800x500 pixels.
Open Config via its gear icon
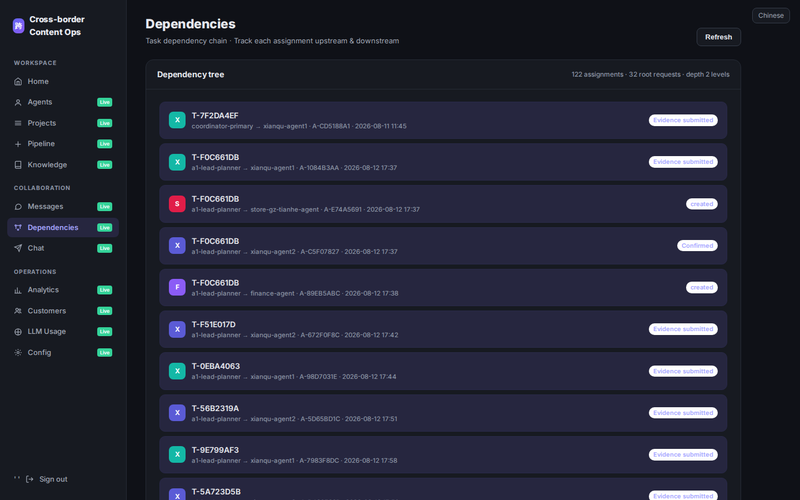coord(18,353)
